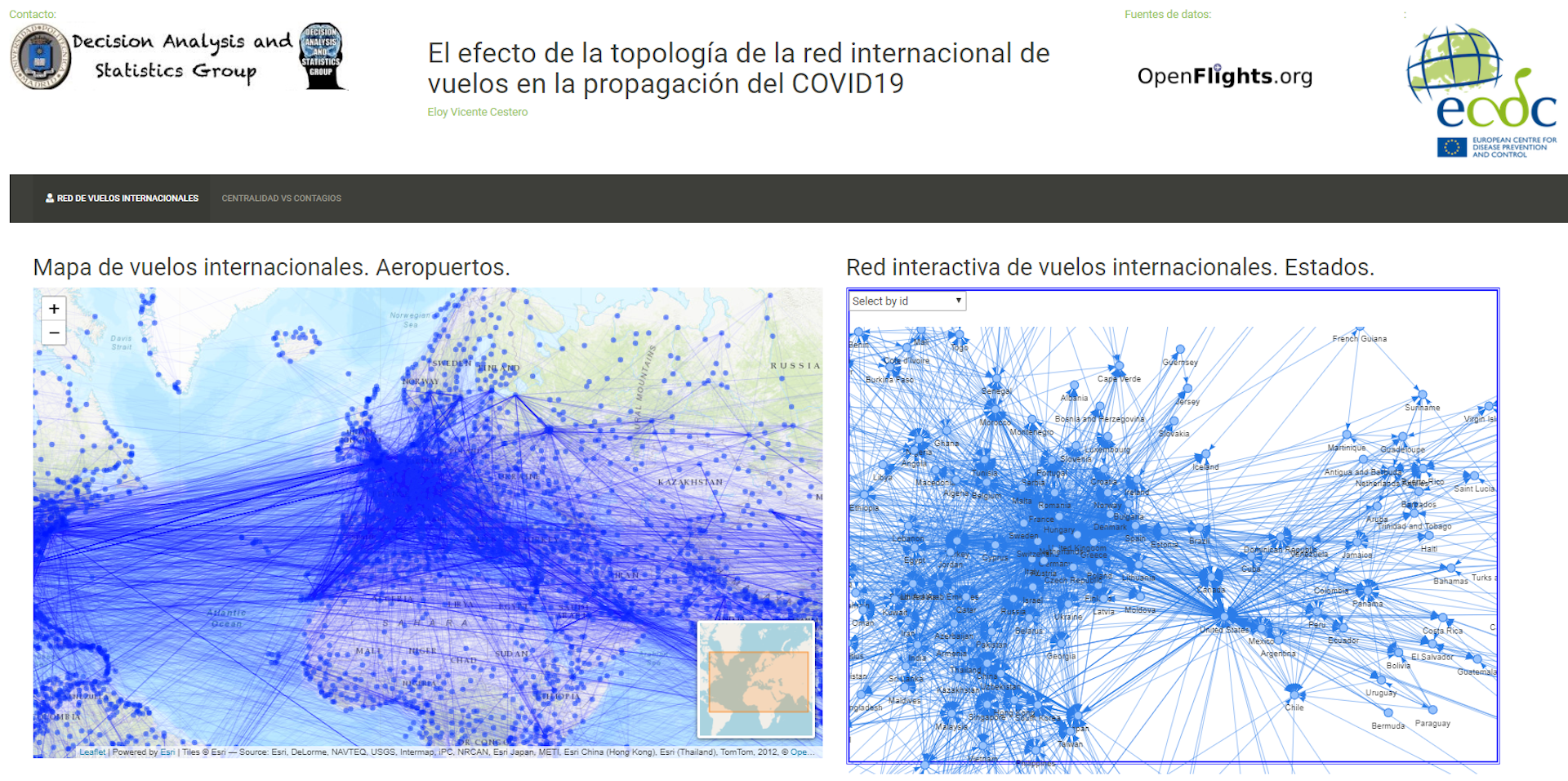Select the Uruguay node in the network
Screen dimensions: 1568x781
pyautogui.click(x=1381, y=680)
